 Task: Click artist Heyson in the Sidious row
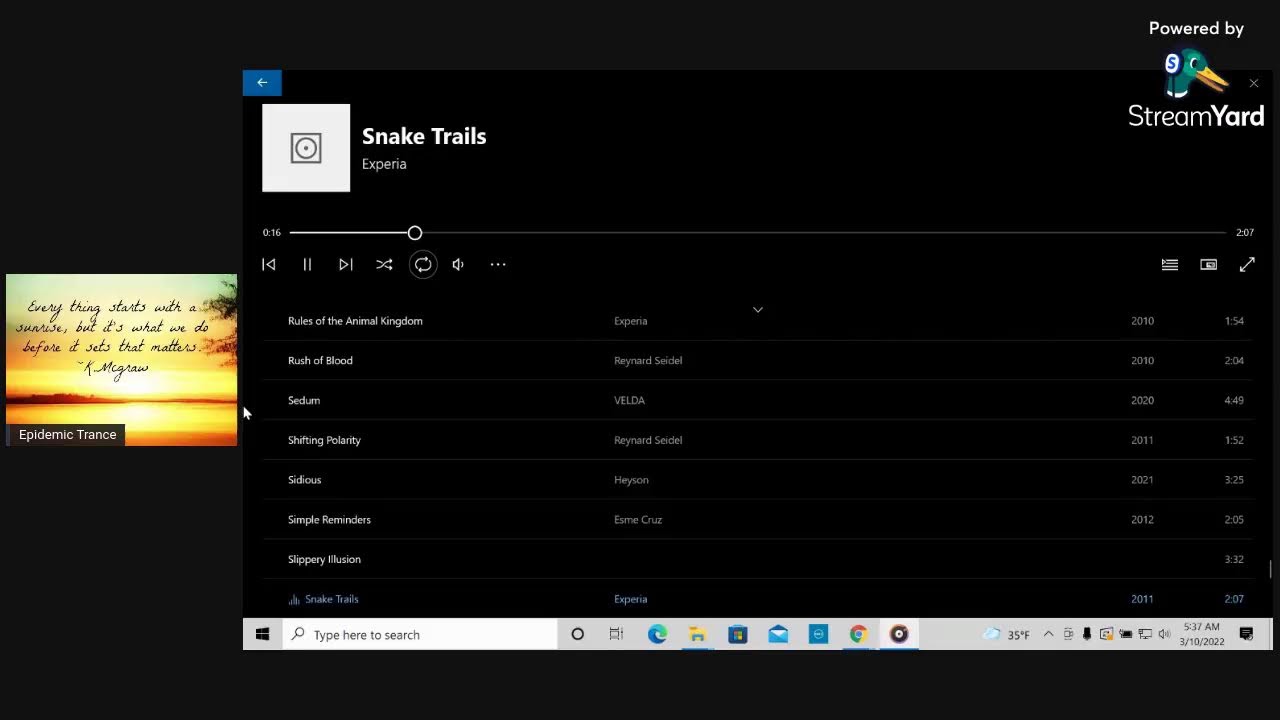click(631, 480)
